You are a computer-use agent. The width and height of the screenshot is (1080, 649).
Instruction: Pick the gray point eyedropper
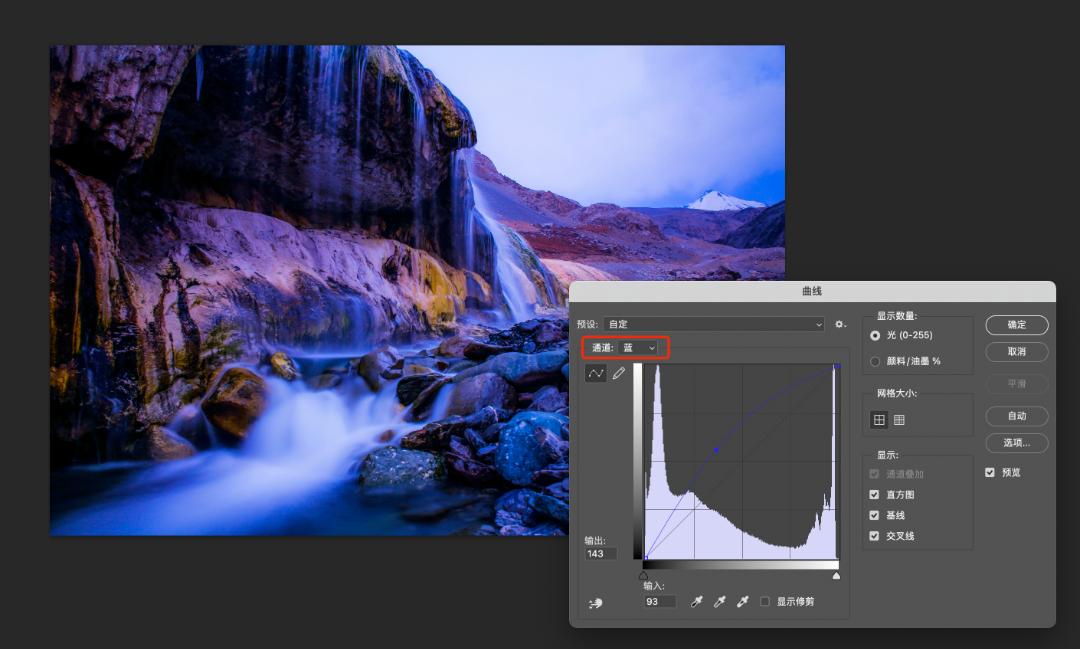719,602
